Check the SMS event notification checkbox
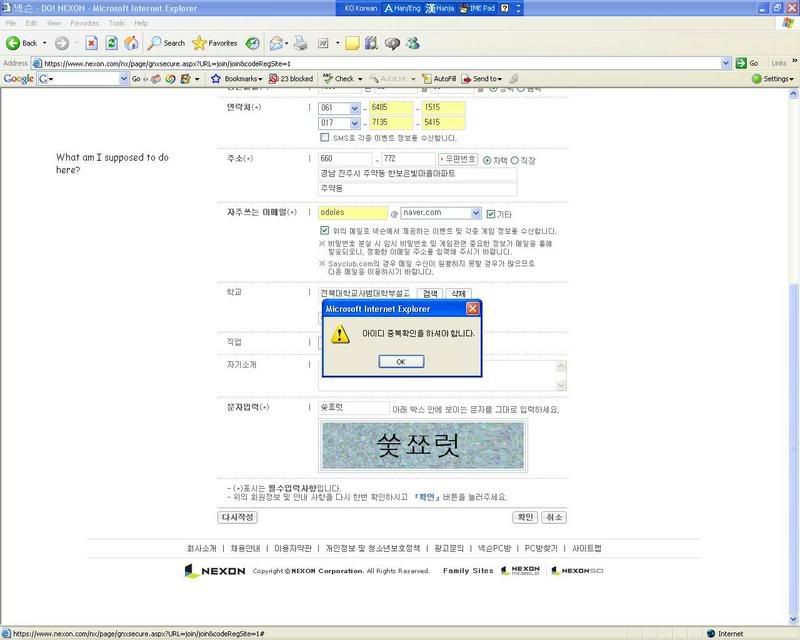 [325, 138]
